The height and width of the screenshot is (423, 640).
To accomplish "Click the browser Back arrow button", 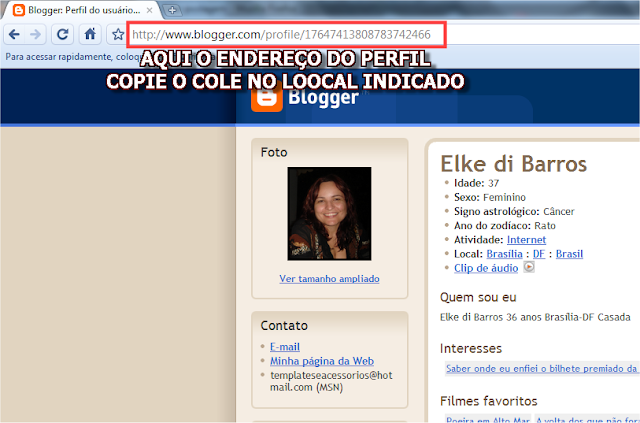I will 14,34.
